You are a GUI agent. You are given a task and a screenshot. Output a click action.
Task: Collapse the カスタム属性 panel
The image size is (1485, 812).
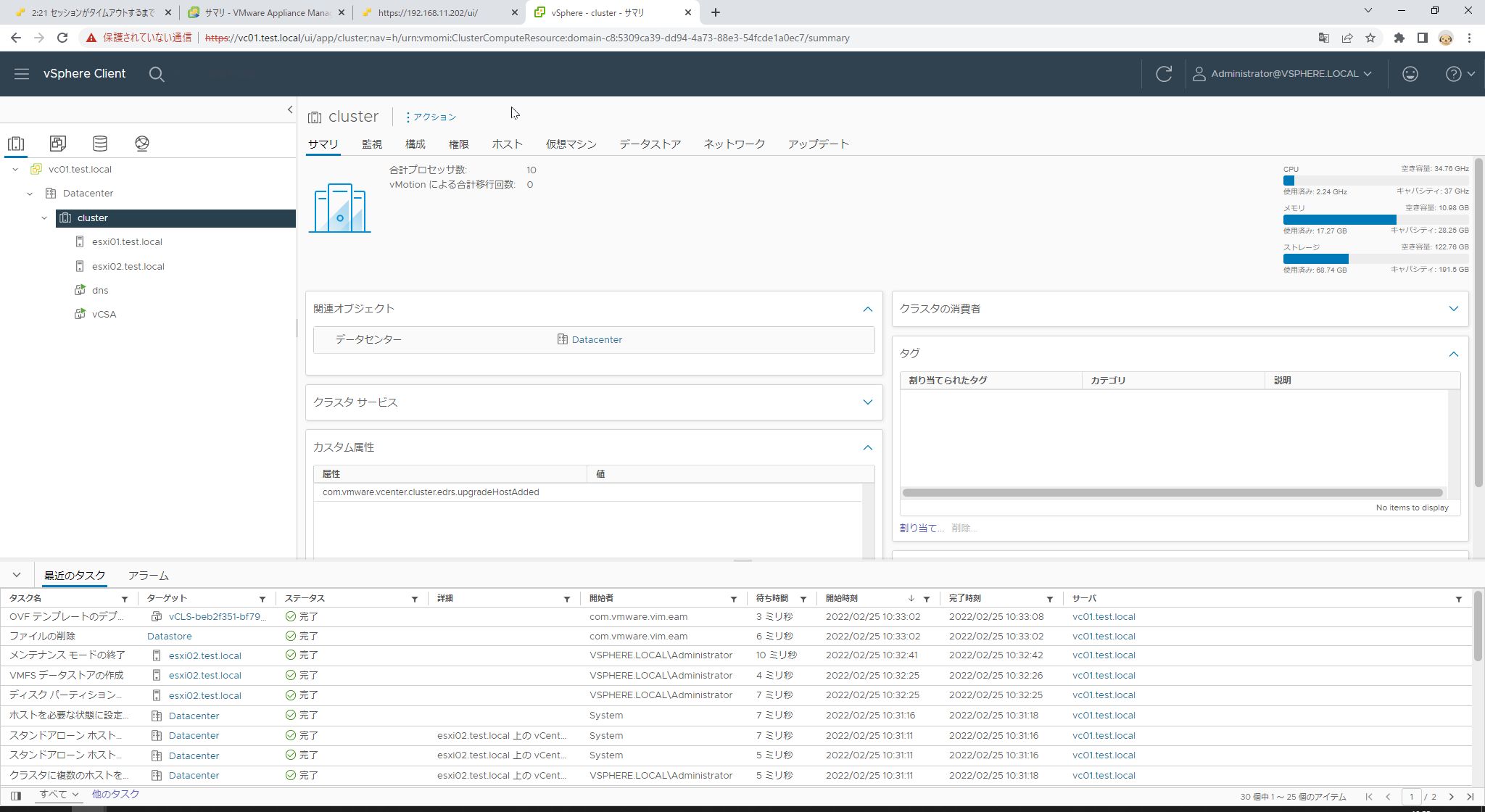click(x=868, y=448)
